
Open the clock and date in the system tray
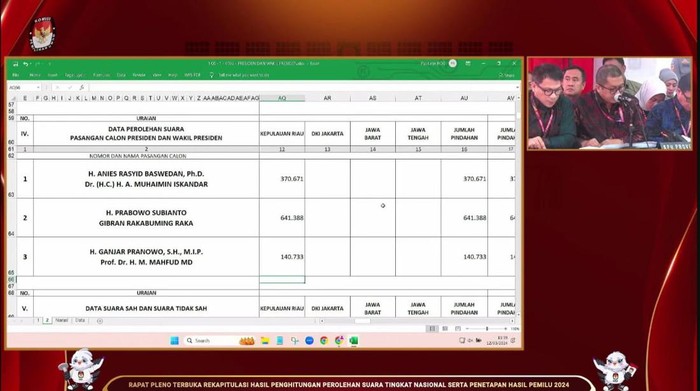496,341
